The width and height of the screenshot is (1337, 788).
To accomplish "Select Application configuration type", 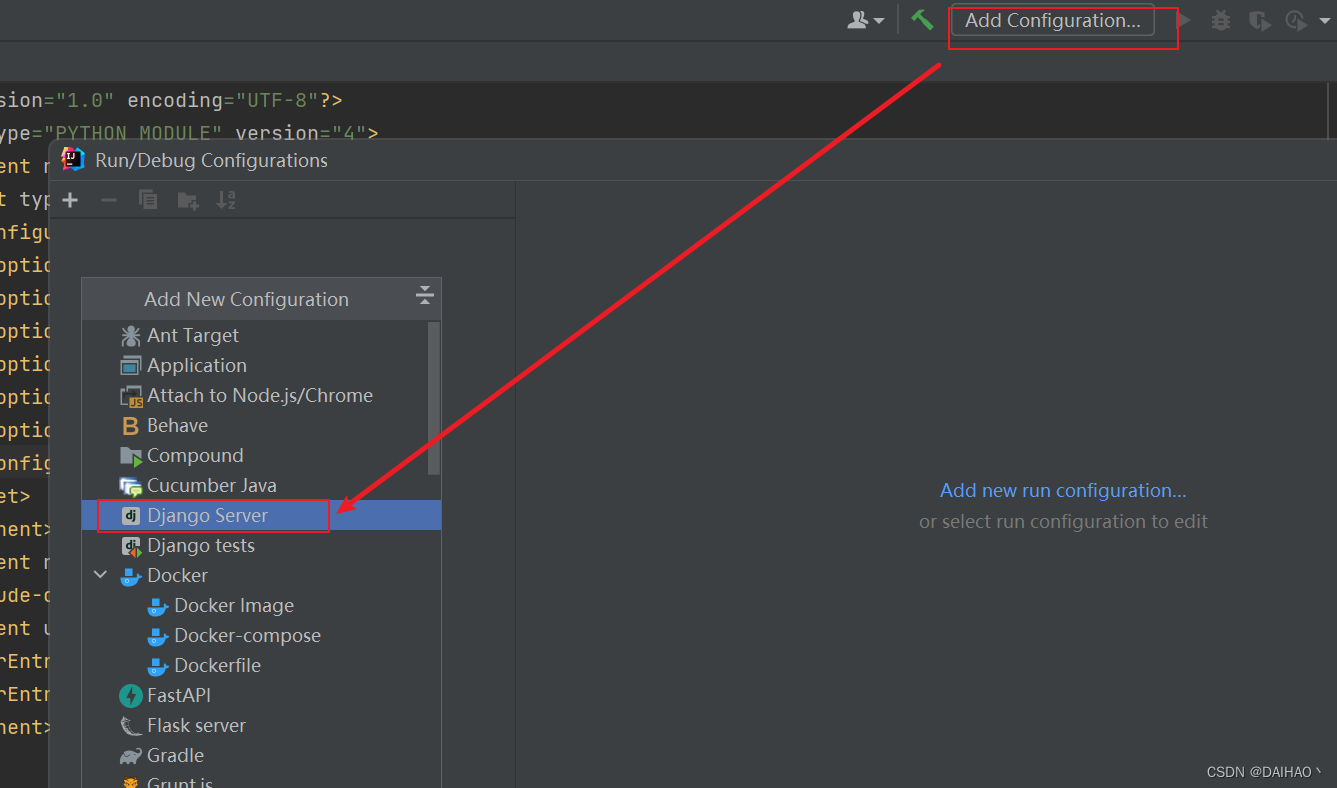I will pyautogui.click(x=261, y=365).
